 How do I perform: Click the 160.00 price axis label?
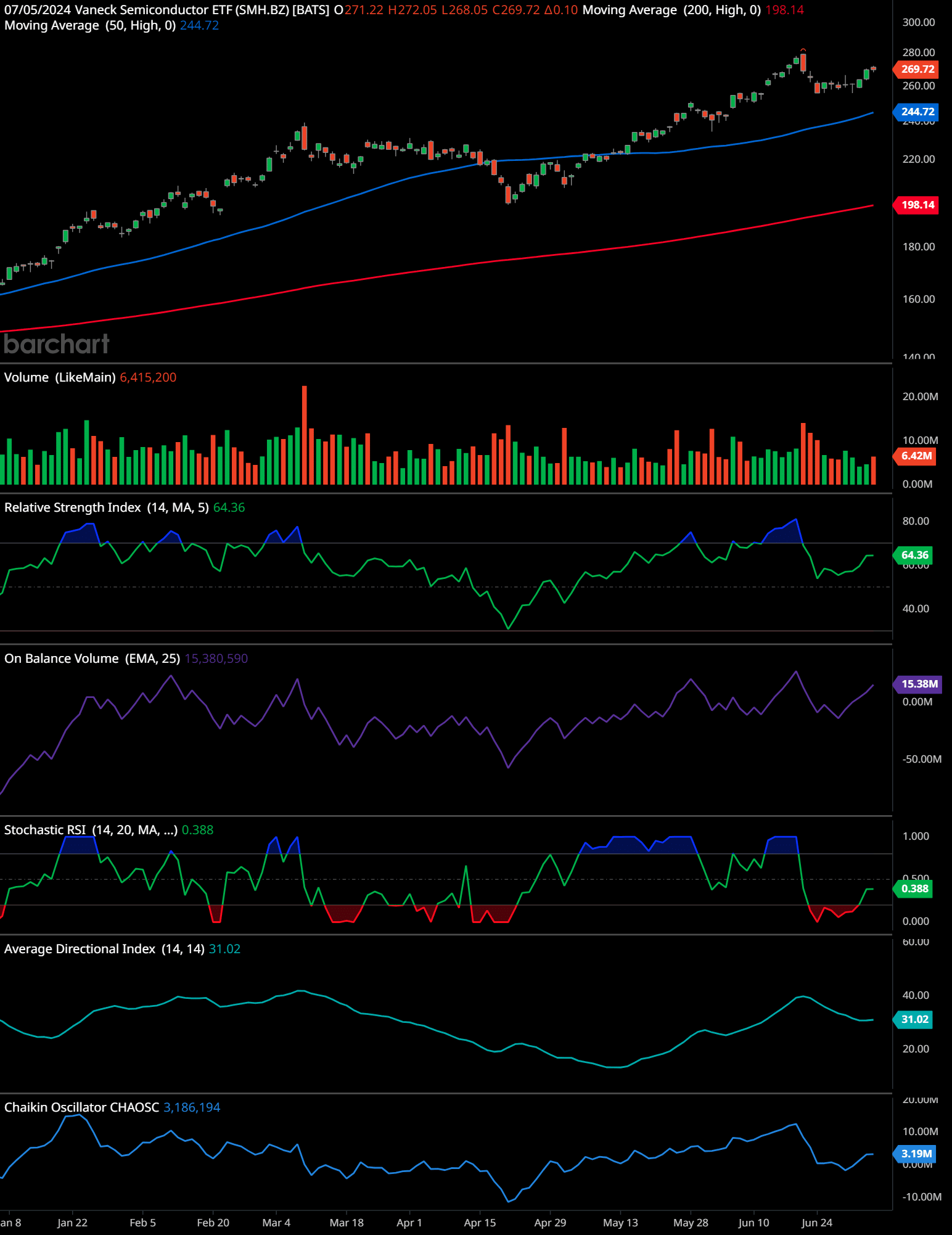click(x=919, y=299)
